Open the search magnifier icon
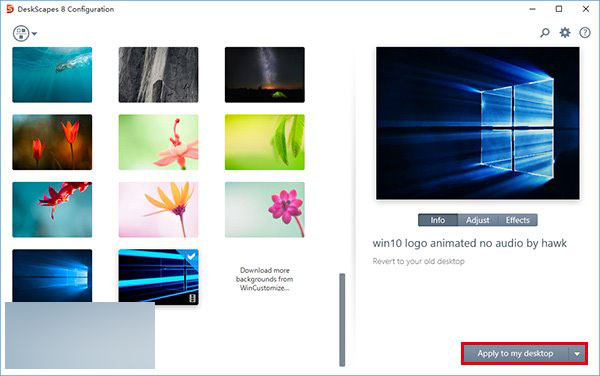Viewport: 600px width, 376px height. (545, 33)
